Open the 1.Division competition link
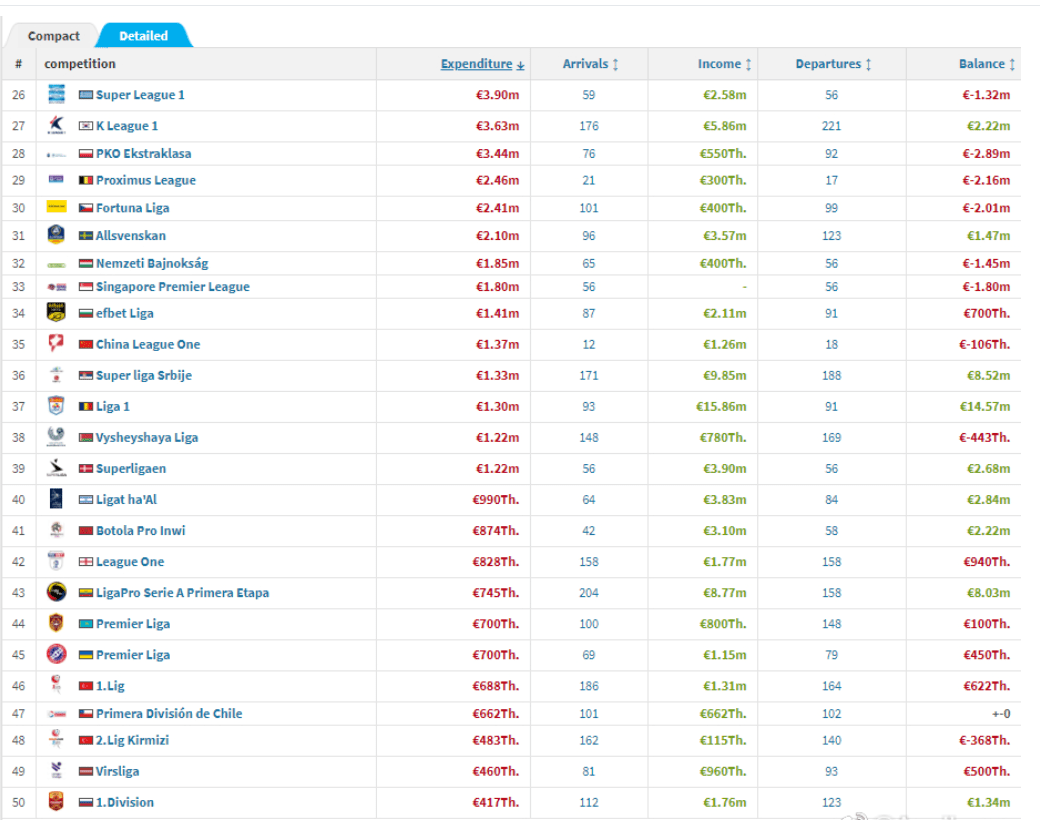The height and width of the screenshot is (820, 1040). [x=125, y=803]
